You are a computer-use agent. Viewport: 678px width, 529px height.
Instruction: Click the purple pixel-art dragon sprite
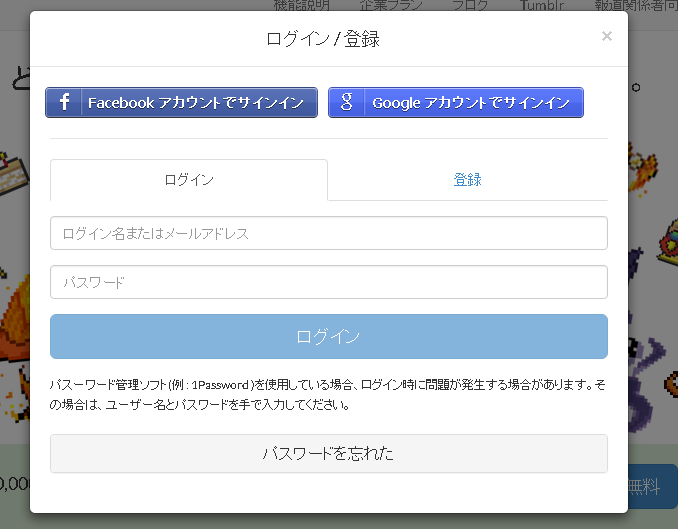click(644, 381)
